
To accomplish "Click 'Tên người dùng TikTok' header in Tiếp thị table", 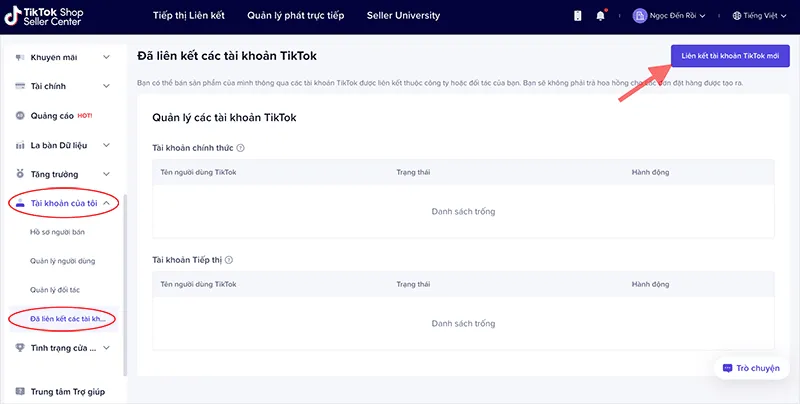I will pos(198,284).
